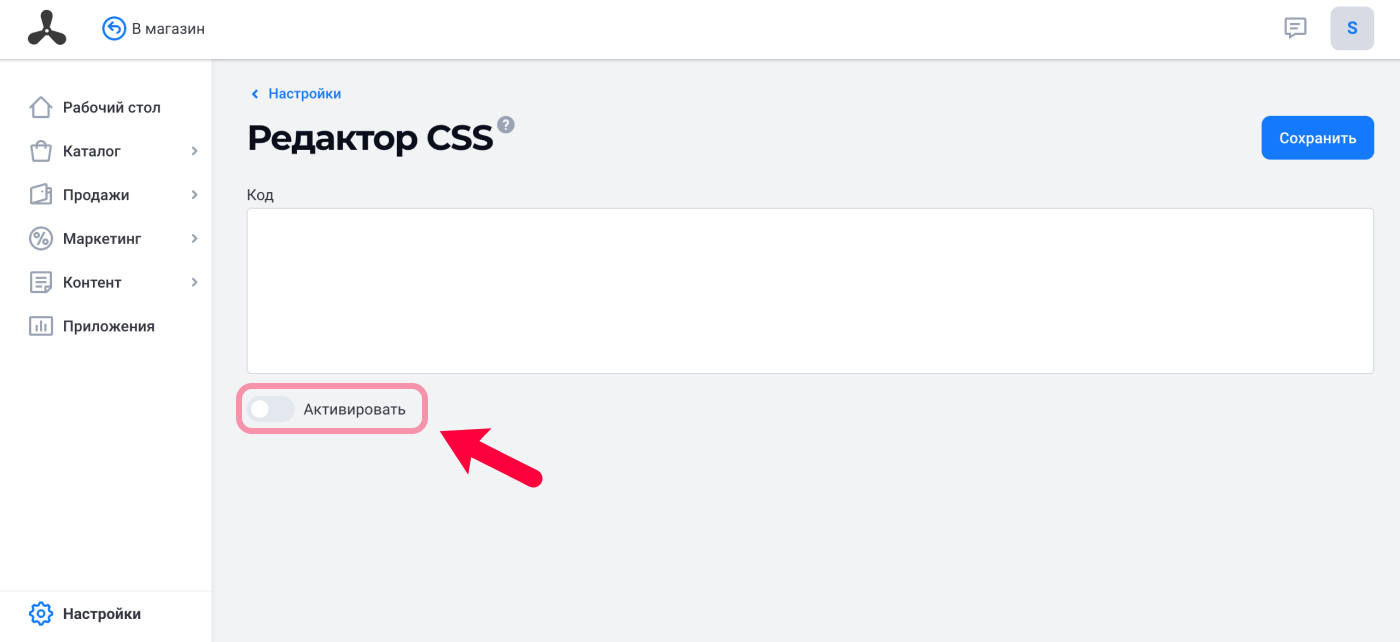The image size is (1400, 642).
Task: Open the chat messages icon
Action: point(1295,28)
